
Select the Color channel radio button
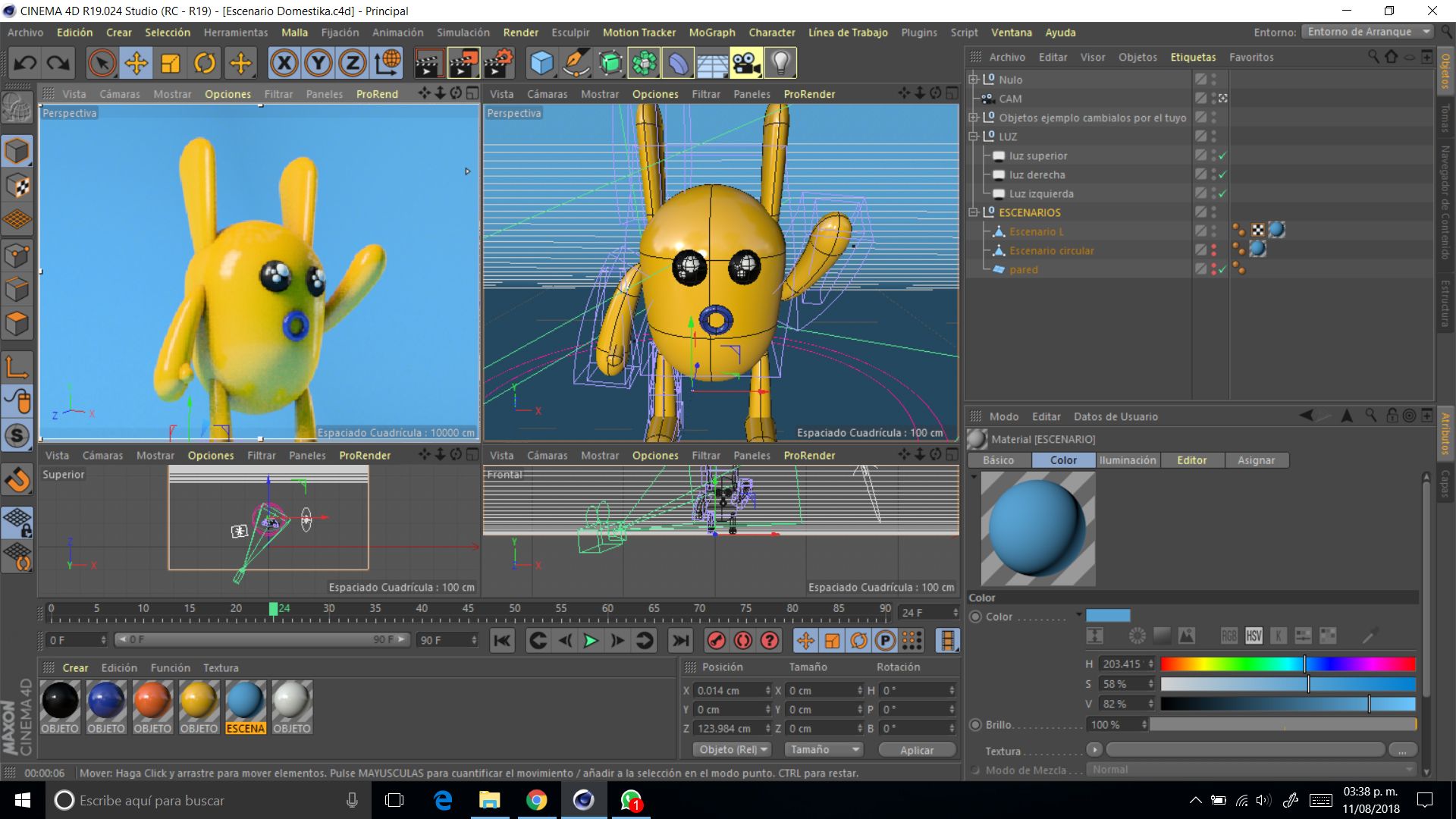click(x=976, y=617)
